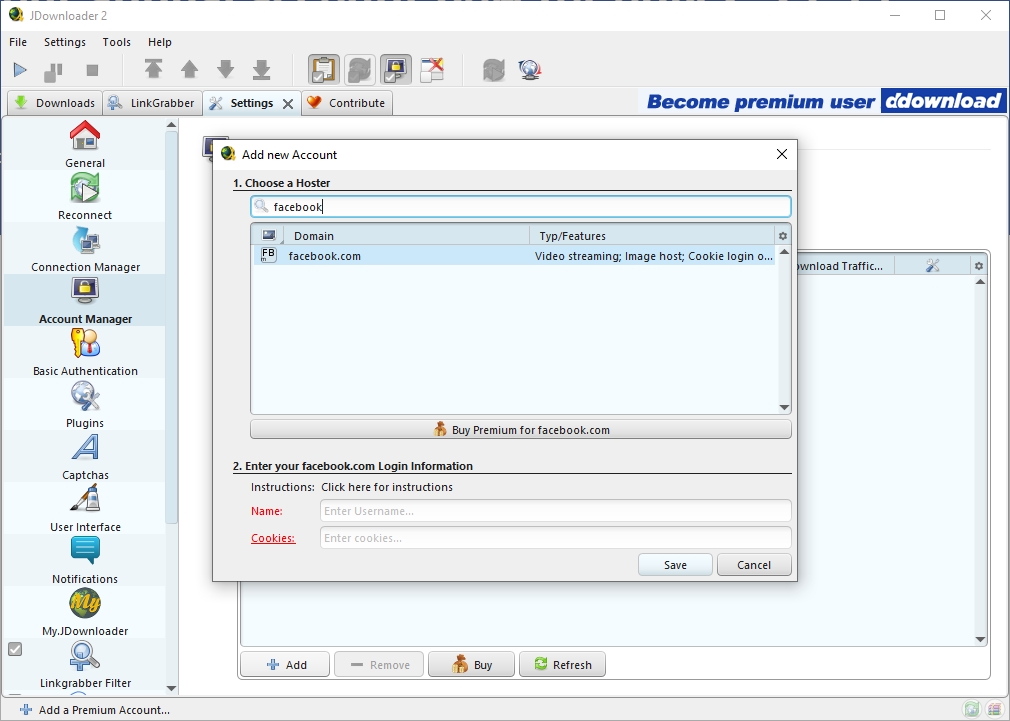Open Notifications settings in sidebar
1010x721 pixels.
click(85, 561)
